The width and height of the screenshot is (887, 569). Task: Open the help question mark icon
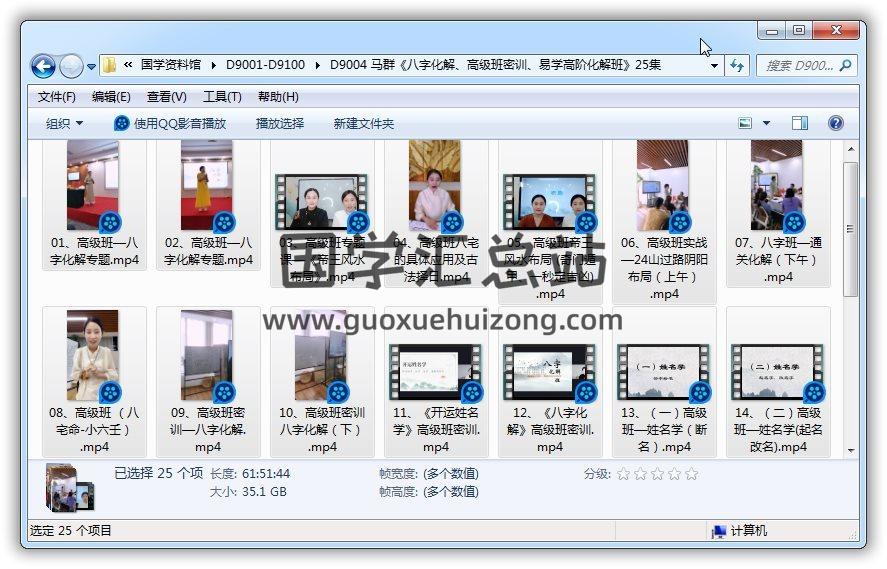[836, 123]
